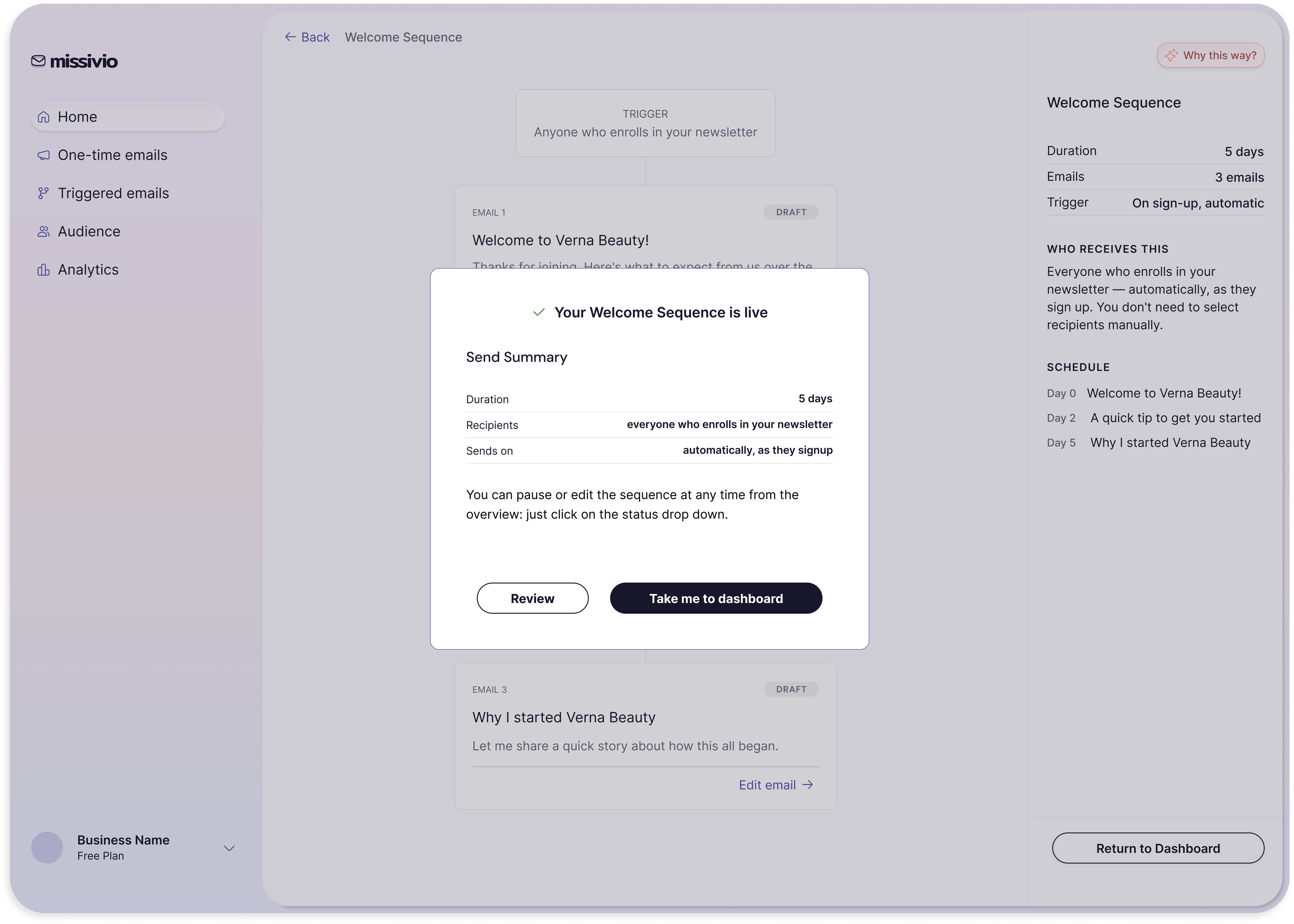Click the Audience people icon

click(43, 231)
